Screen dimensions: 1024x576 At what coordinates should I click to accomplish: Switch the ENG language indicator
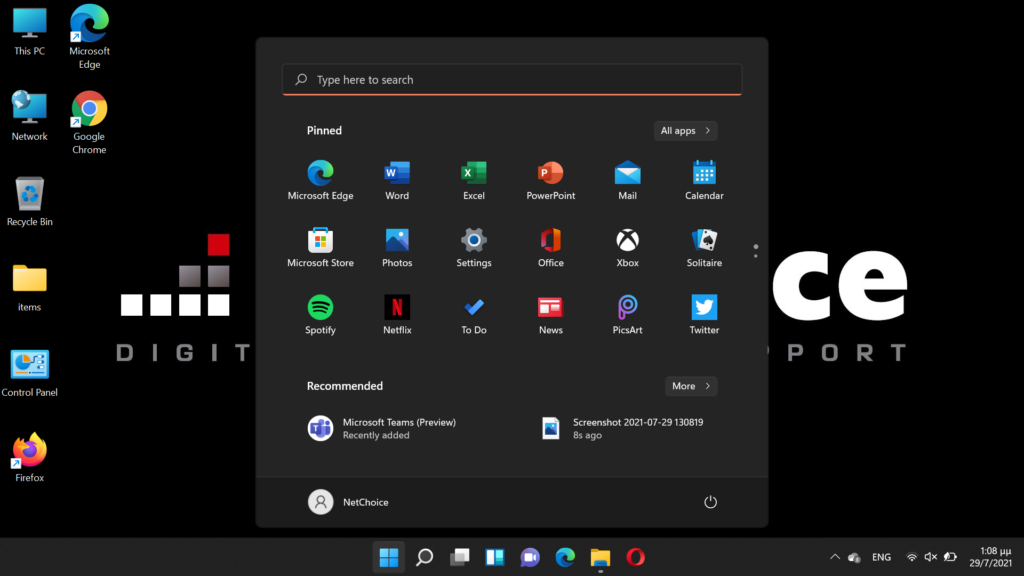click(881, 557)
